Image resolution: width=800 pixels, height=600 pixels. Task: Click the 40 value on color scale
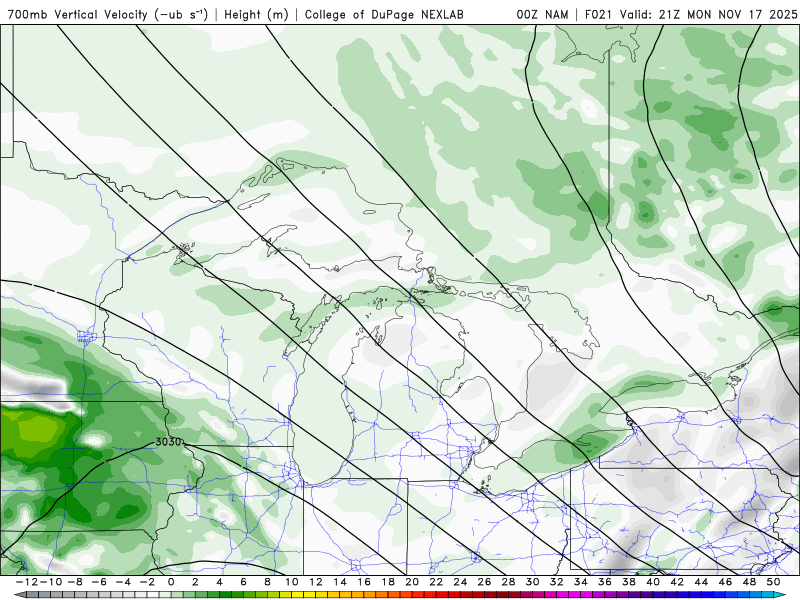pyautogui.click(x=653, y=582)
